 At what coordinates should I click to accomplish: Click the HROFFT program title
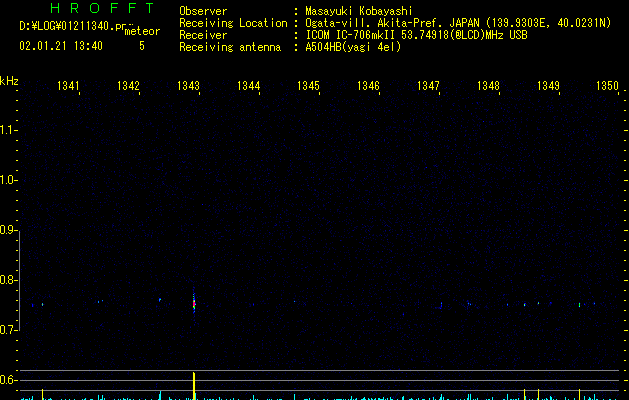tap(102, 8)
